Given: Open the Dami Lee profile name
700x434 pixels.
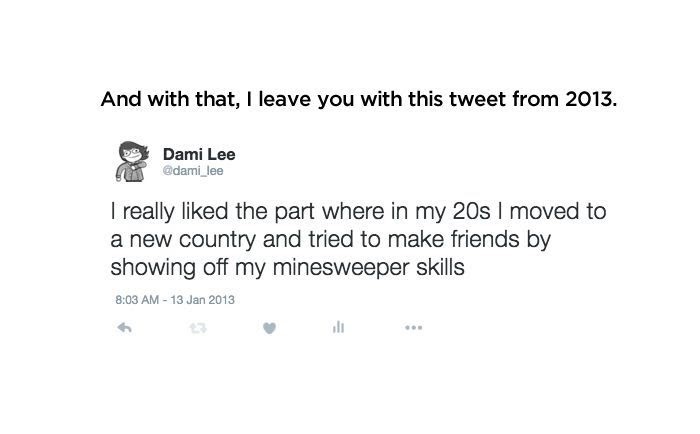Looking at the screenshot, I should (x=198, y=155).
